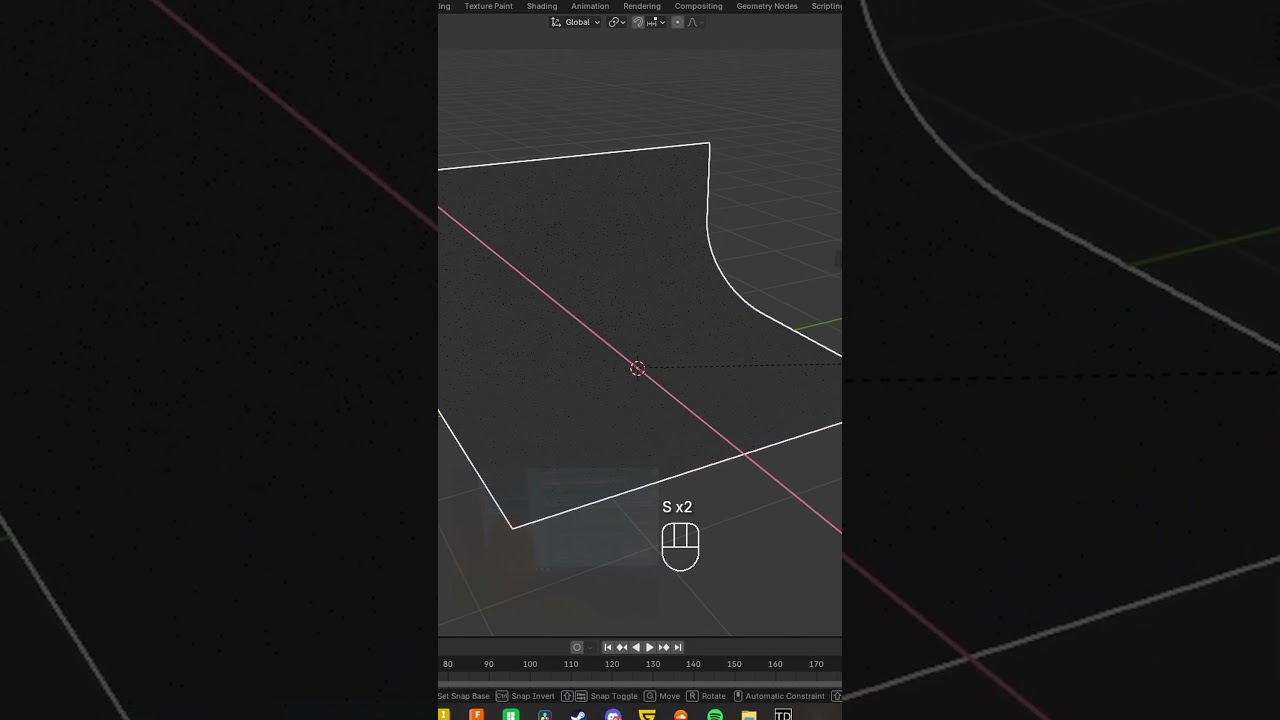The height and width of the screenshot is (720, 1280).
Task: Jump to the previous keyframe
Action: pyautogui.click(x=622, y=647)
